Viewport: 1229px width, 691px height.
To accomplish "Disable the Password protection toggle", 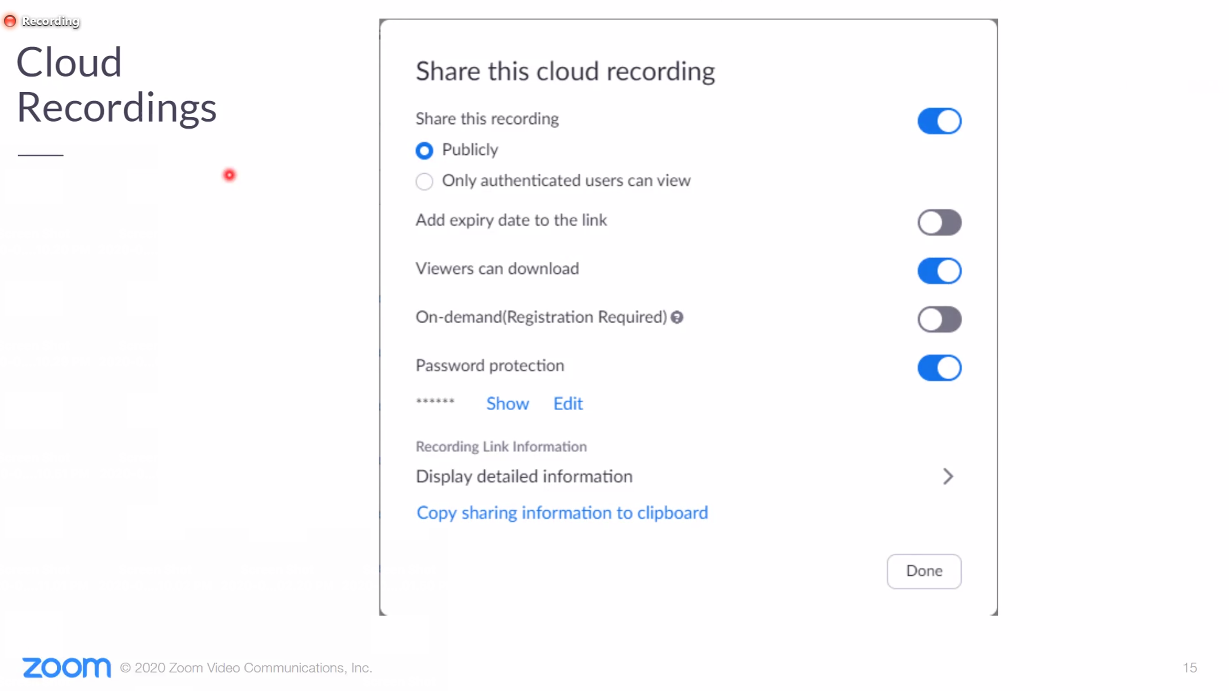I will tap(938, 368).
